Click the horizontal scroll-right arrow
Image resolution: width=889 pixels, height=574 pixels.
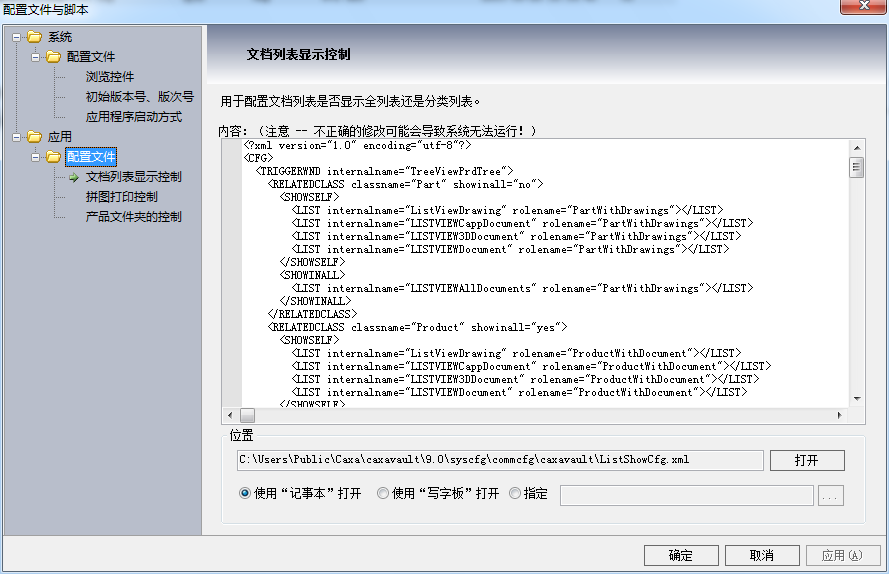tap(840, 415)
